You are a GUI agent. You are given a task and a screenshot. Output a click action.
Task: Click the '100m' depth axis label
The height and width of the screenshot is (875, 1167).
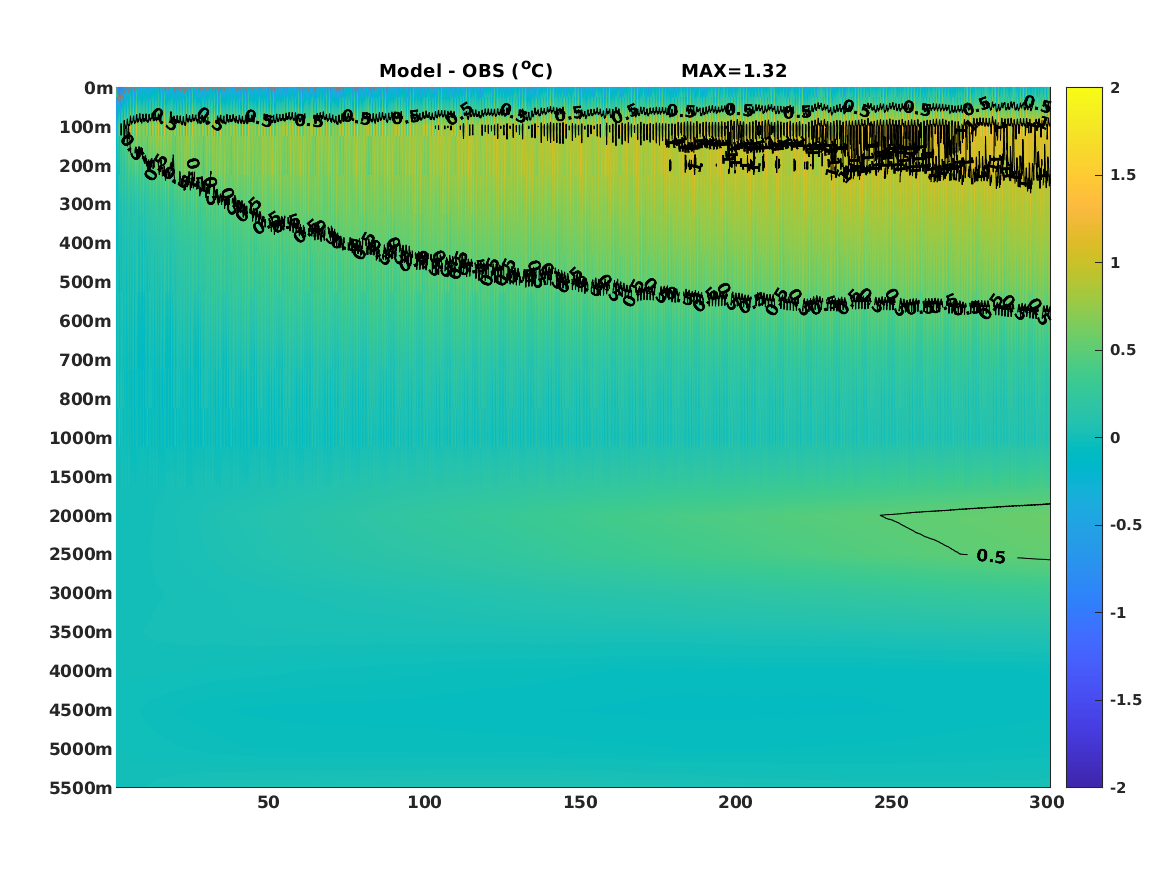[86, 127]
